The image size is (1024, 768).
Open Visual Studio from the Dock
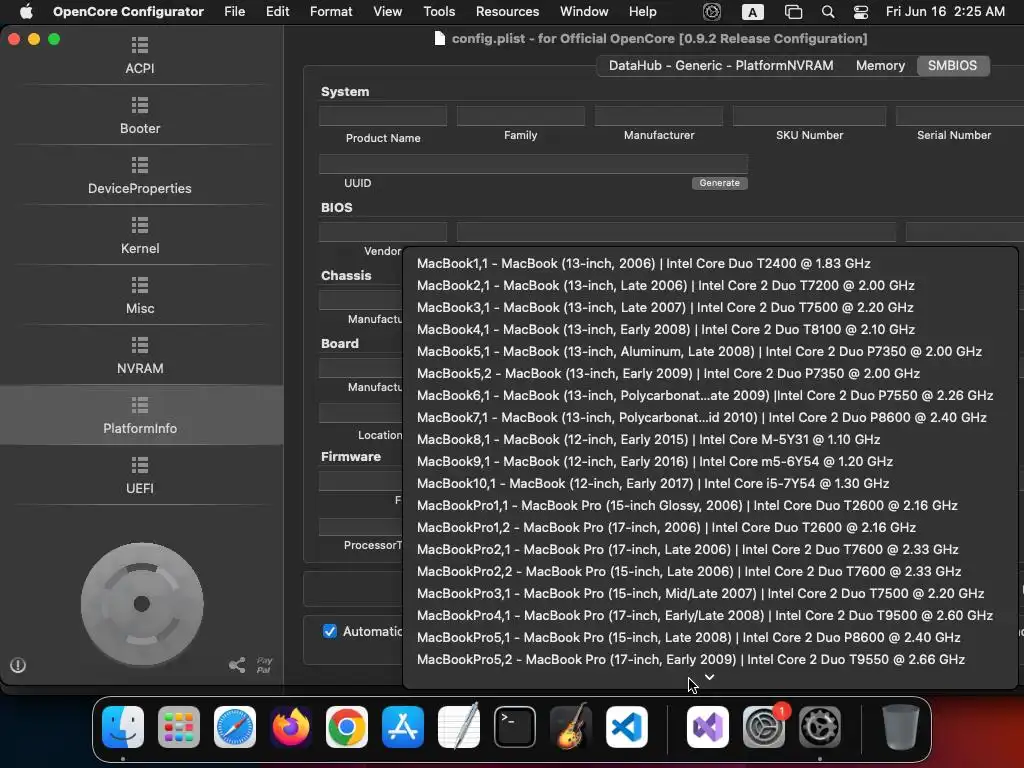point(708,727)
